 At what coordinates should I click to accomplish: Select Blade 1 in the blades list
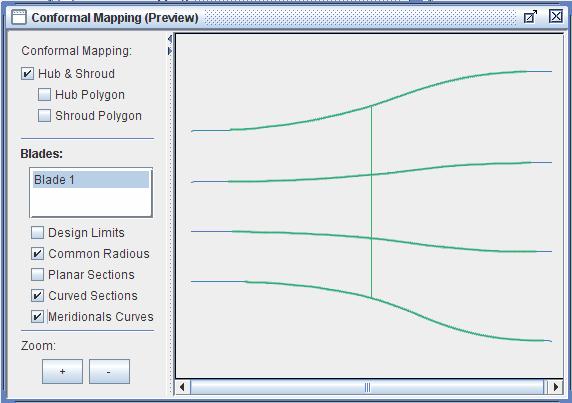[91, 179]
